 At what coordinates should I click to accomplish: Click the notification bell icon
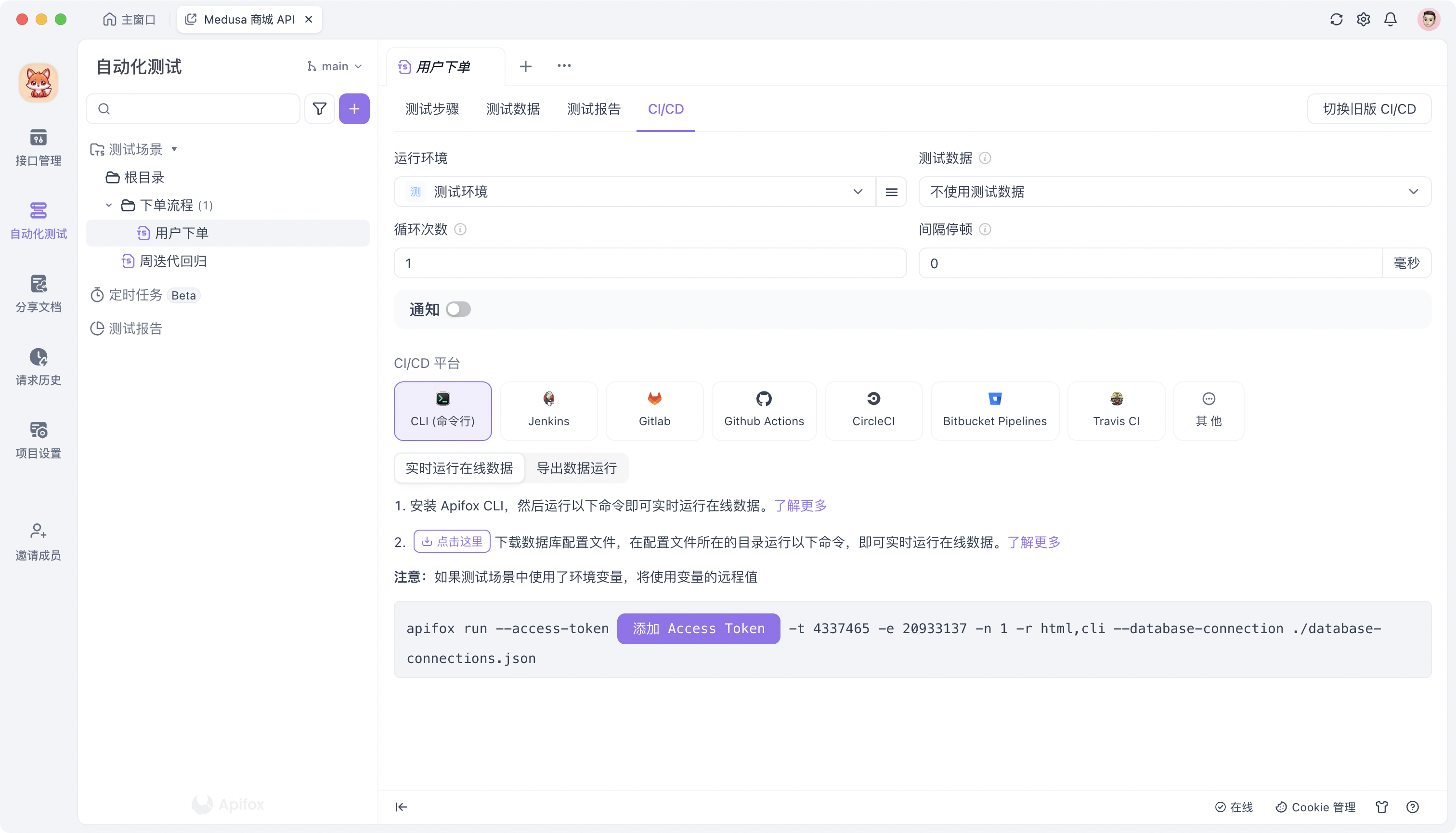click(1390, 19)
